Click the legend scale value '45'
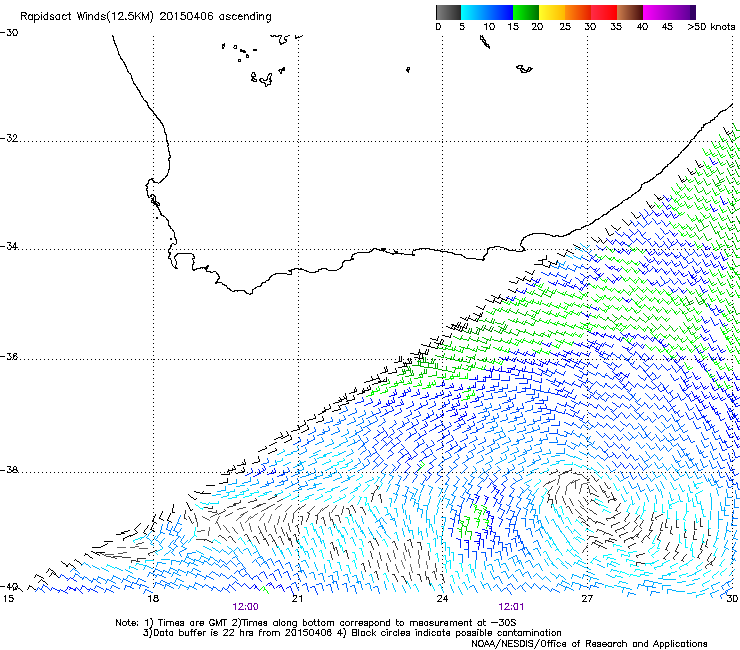740x650 pixels. 667,27
